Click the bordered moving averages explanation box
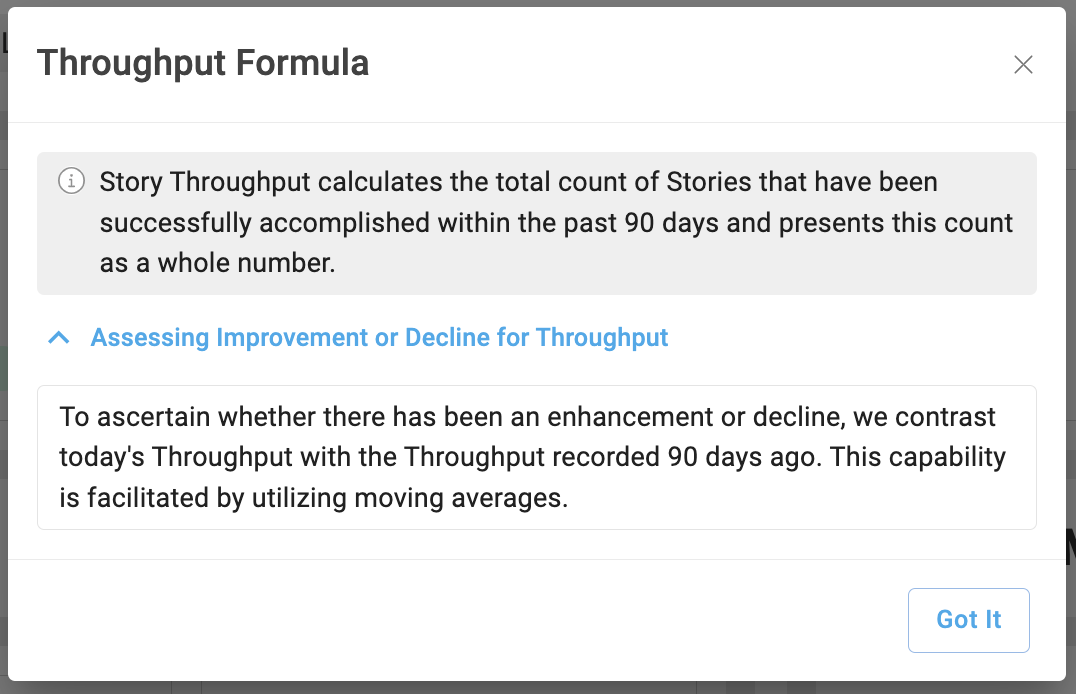Viewport: 1076px width, 694px height. pos(537,457)
